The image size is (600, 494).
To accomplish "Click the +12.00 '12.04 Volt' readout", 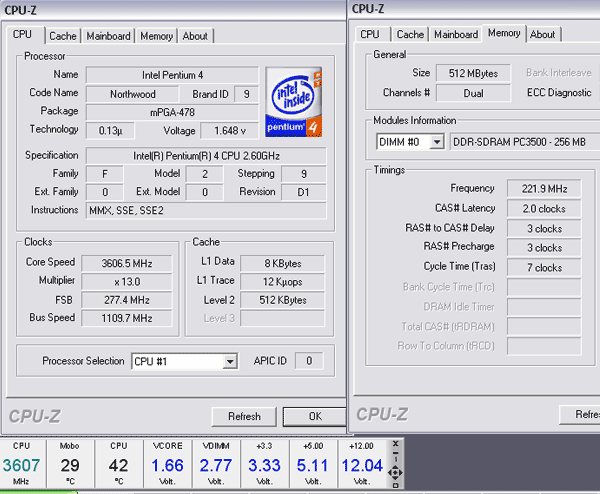I will click(362, 464).
